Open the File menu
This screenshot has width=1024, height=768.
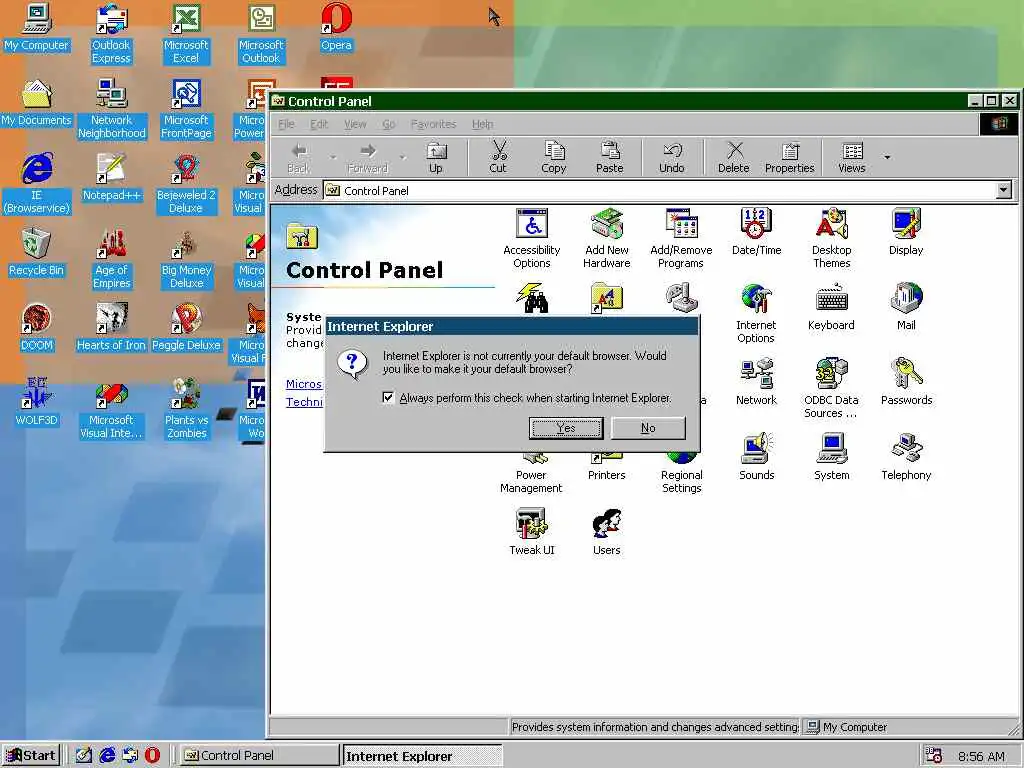[x=286, y=124]
